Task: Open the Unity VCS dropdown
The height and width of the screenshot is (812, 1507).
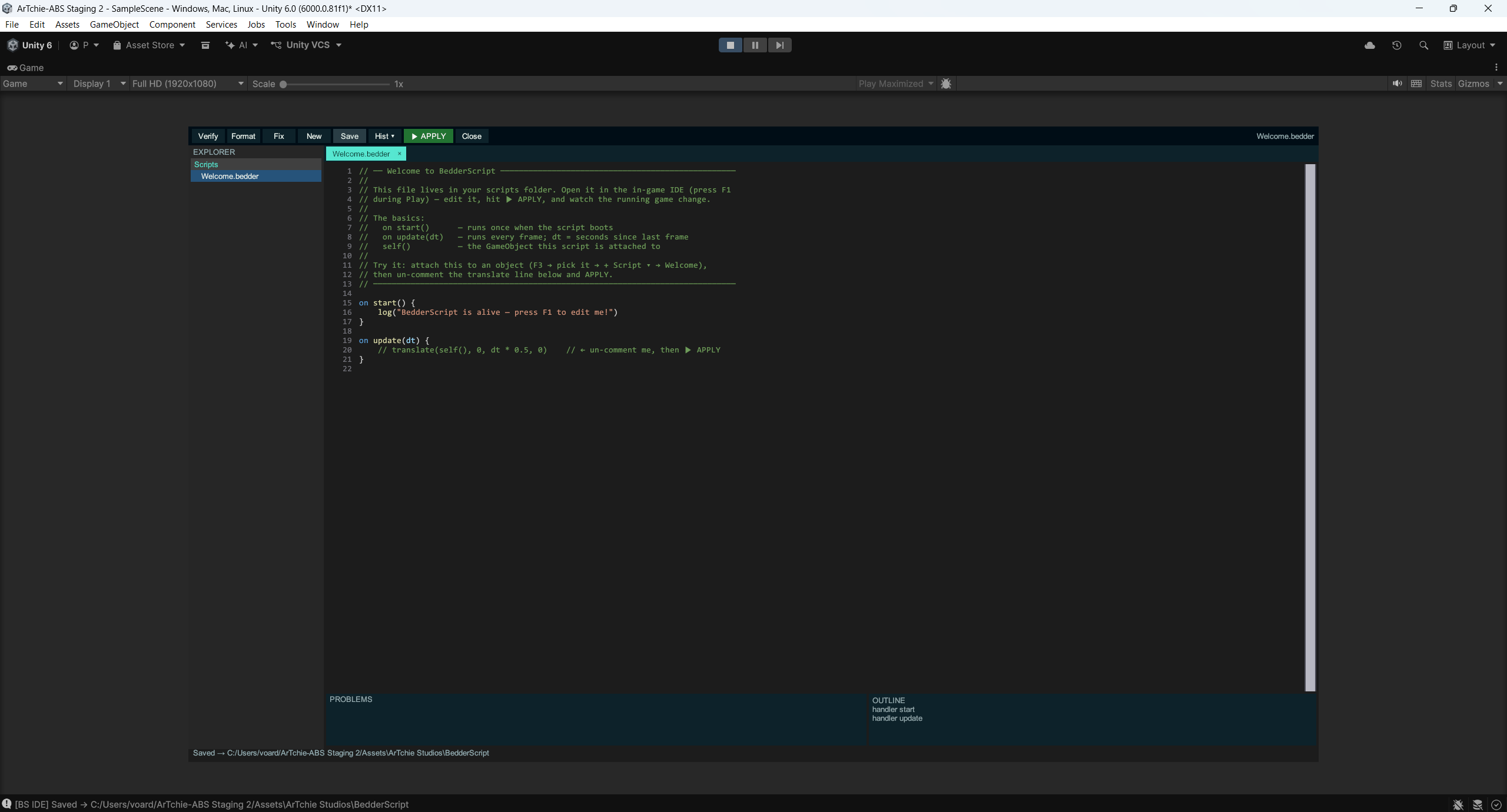Action: click(x=306, y=45)
